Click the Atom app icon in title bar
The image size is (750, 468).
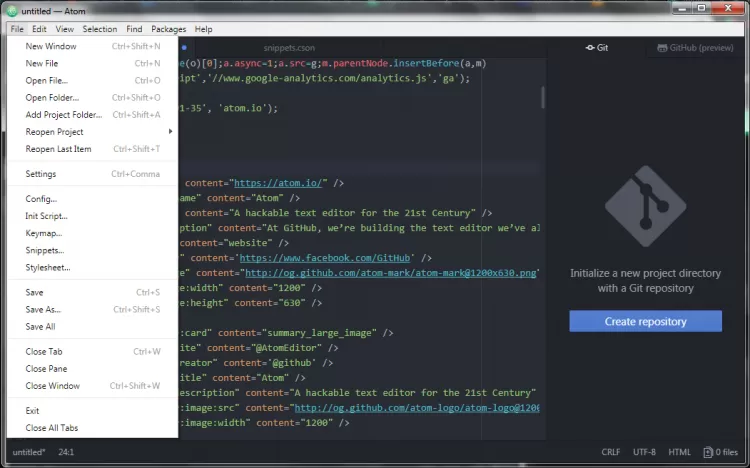click(x=12, y=11)
